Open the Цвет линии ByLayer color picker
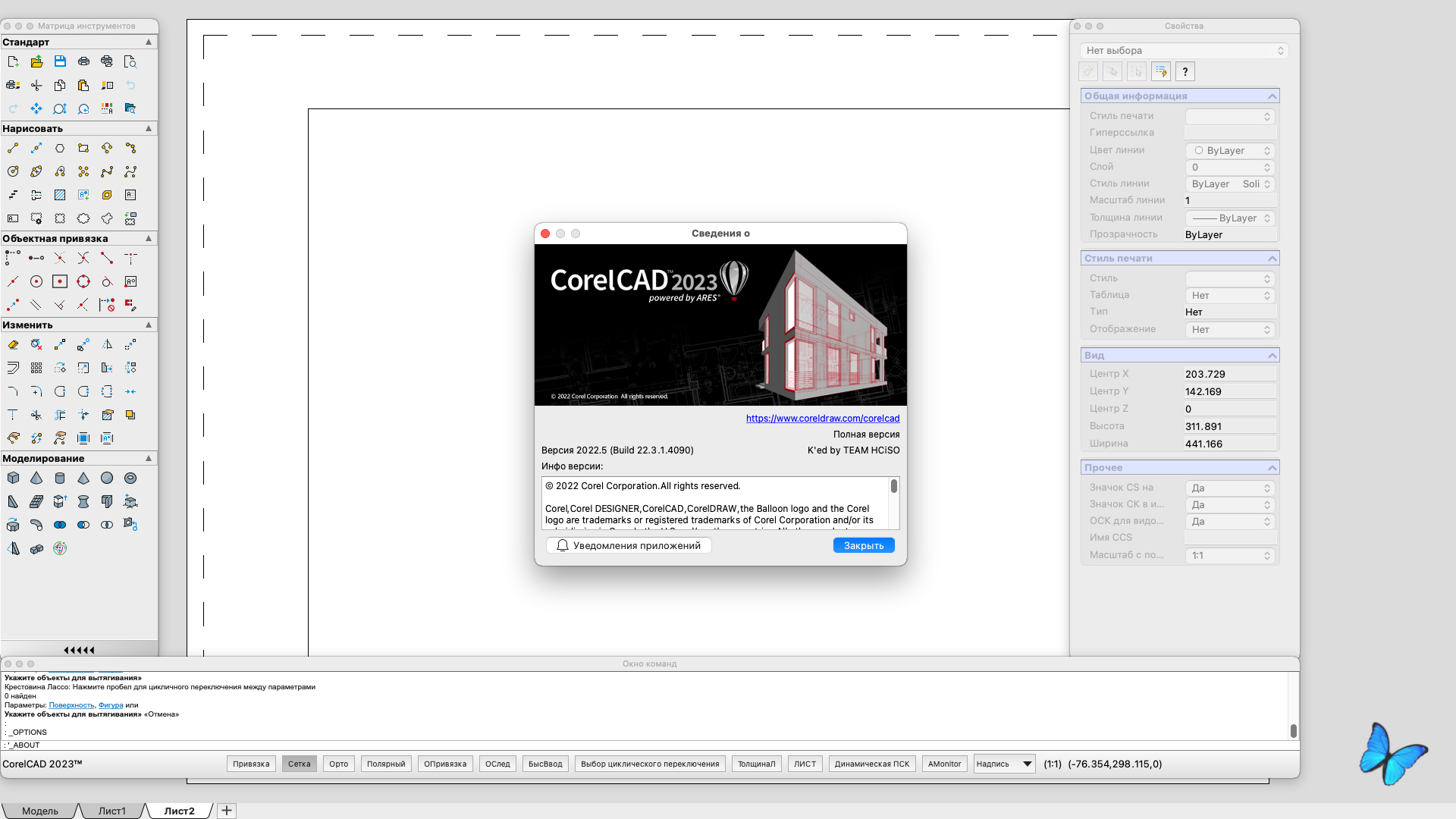1456x819 pixels. tap(1230, 151)
